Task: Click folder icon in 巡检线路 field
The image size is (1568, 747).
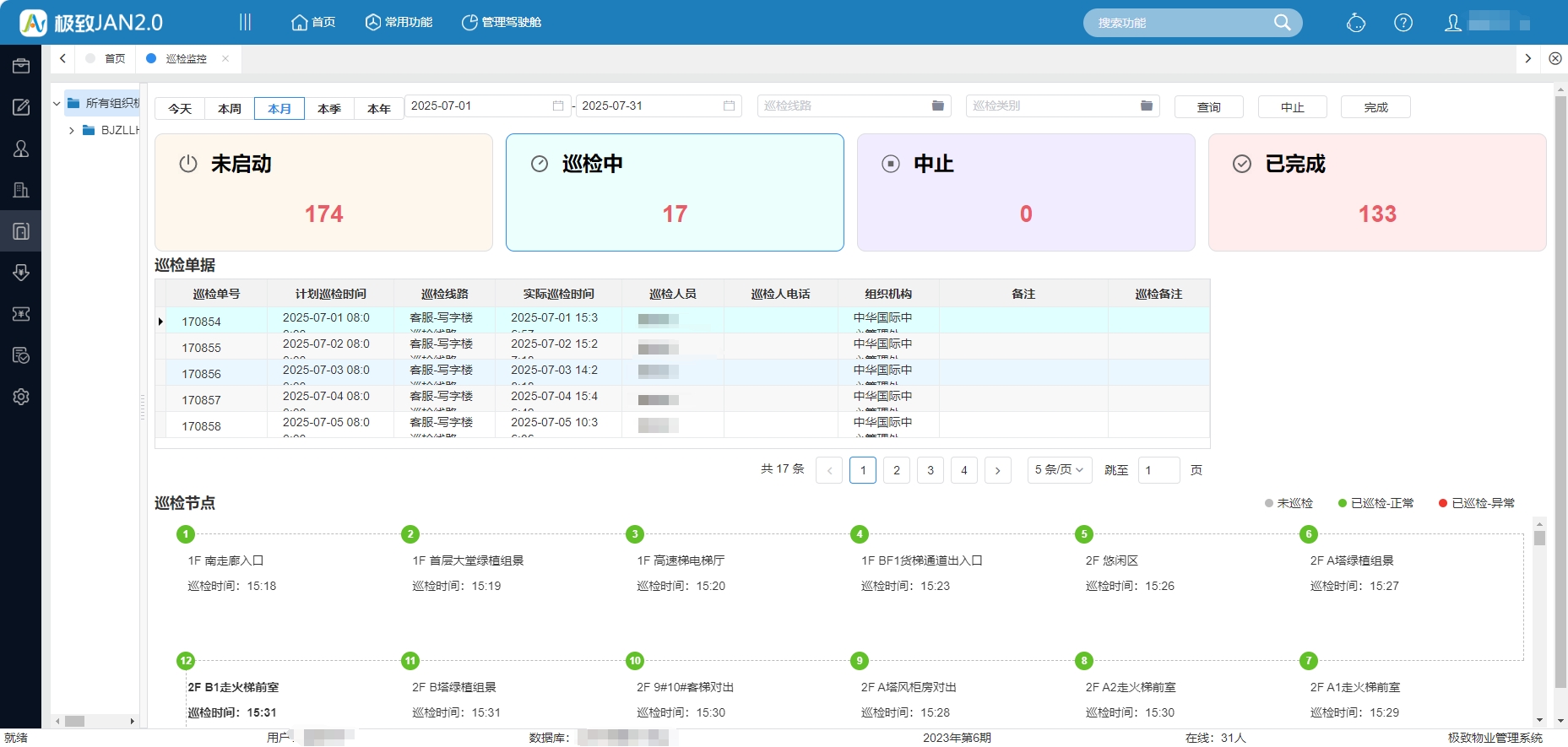Action: point(938,106)
